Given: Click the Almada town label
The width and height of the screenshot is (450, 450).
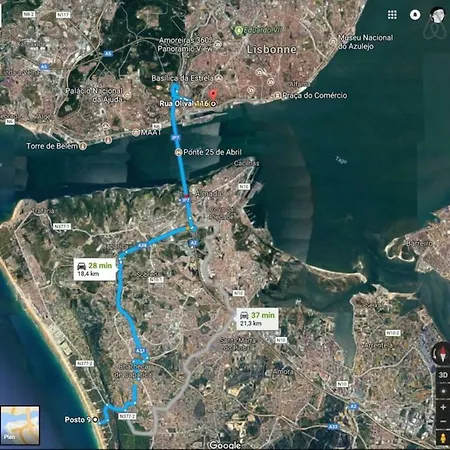Looking at the screenshot, I should point(208,194).
